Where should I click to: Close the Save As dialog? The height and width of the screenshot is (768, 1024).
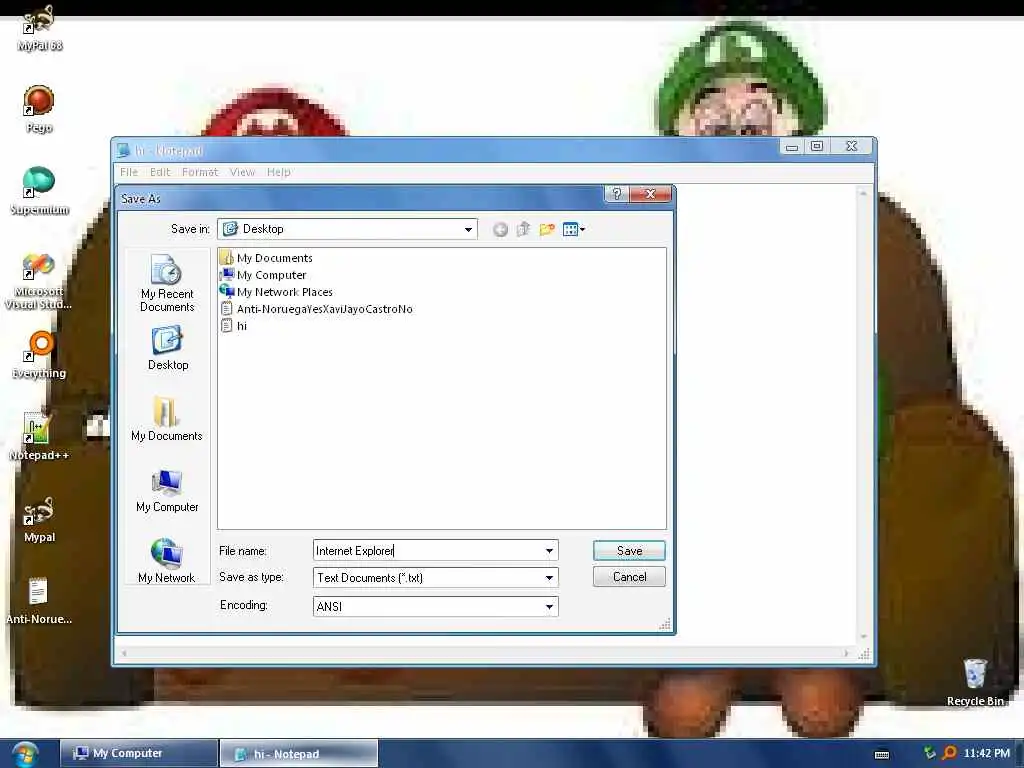[x=650, y=194]
